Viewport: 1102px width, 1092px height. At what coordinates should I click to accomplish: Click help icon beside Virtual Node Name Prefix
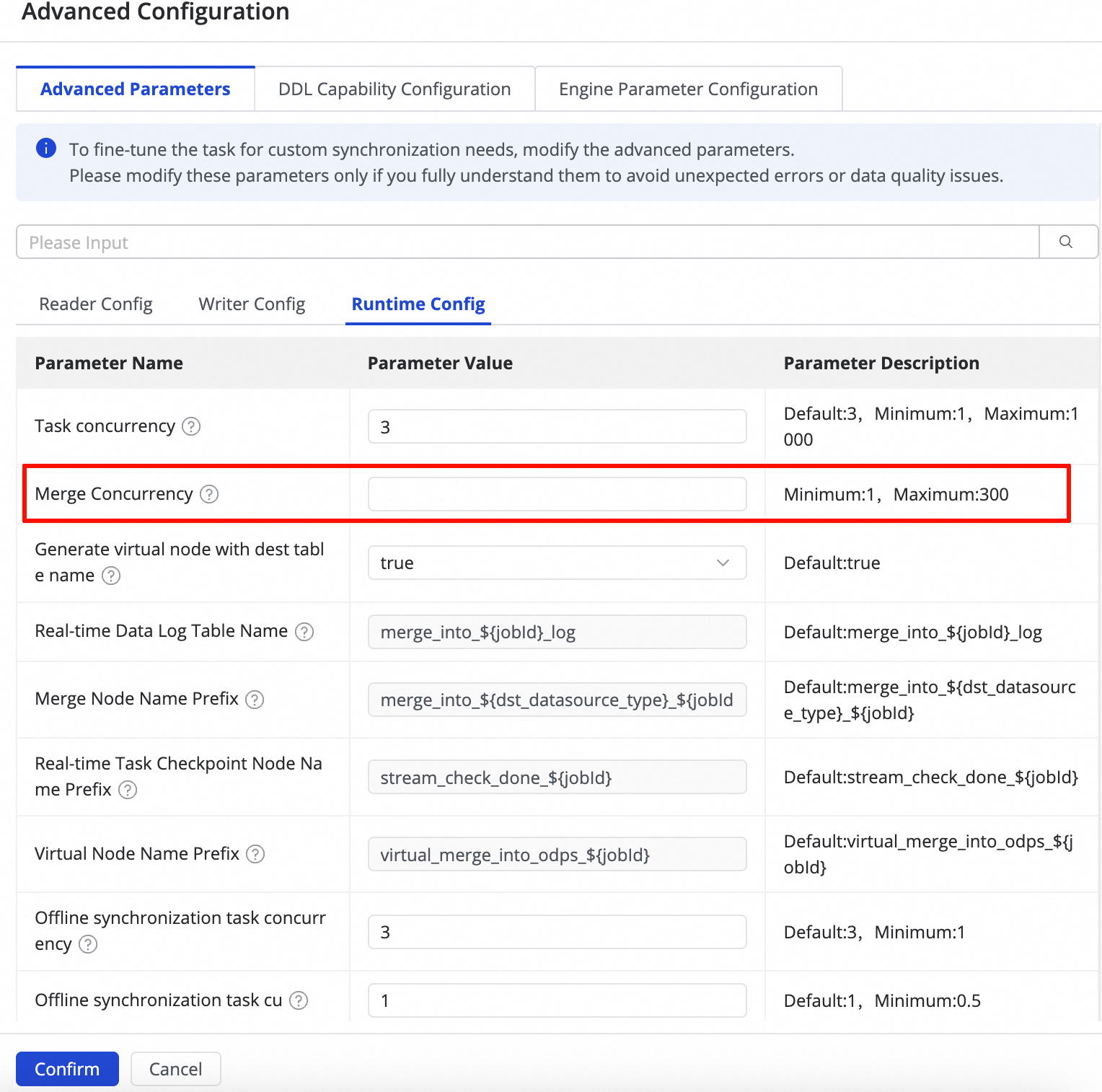255,854
